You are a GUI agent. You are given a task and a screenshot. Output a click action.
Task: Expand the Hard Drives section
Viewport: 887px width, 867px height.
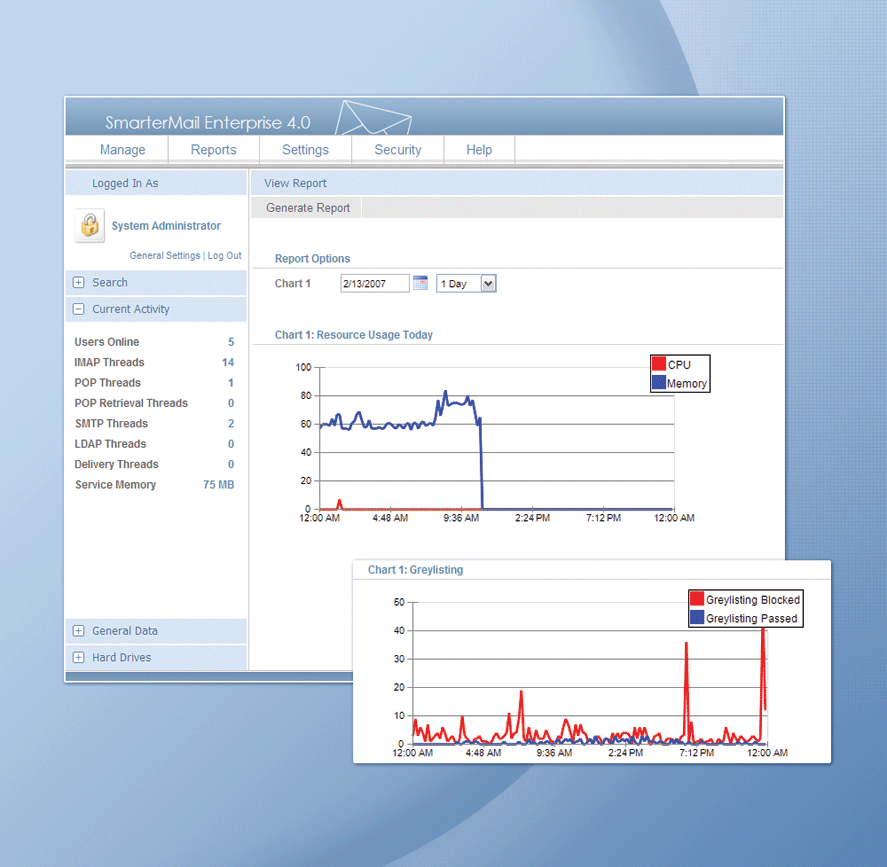[x=79, y=658]
